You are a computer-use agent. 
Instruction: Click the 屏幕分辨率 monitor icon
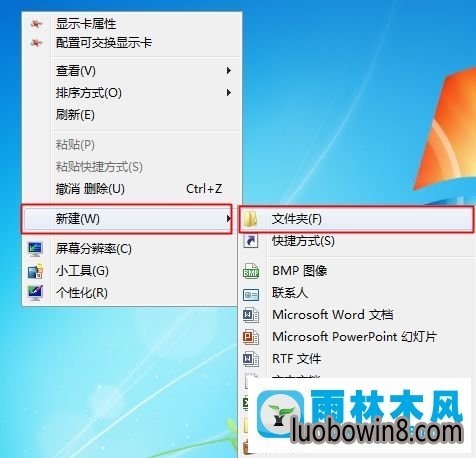click(35, 249)
